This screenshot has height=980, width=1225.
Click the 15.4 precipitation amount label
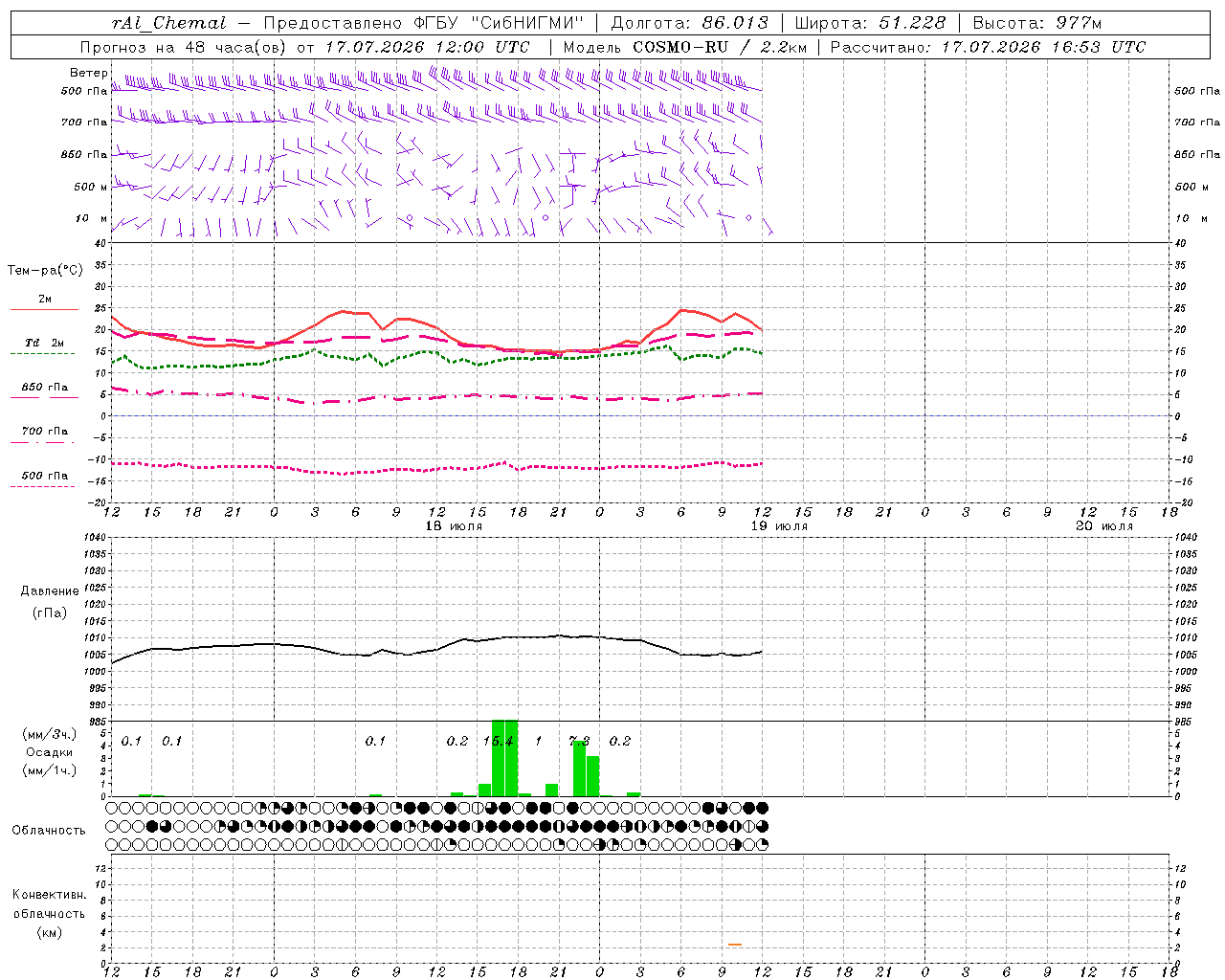(x=499, y=741)
